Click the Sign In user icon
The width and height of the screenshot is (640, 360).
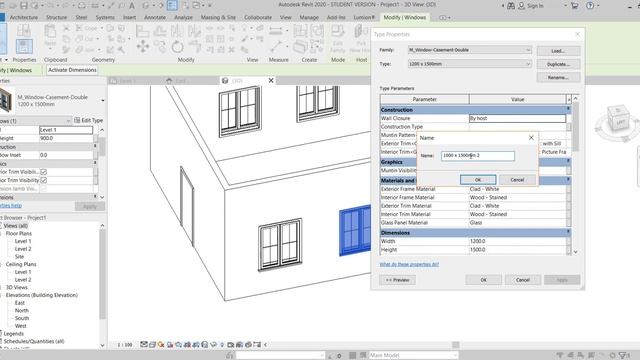[x=521, y=6]
